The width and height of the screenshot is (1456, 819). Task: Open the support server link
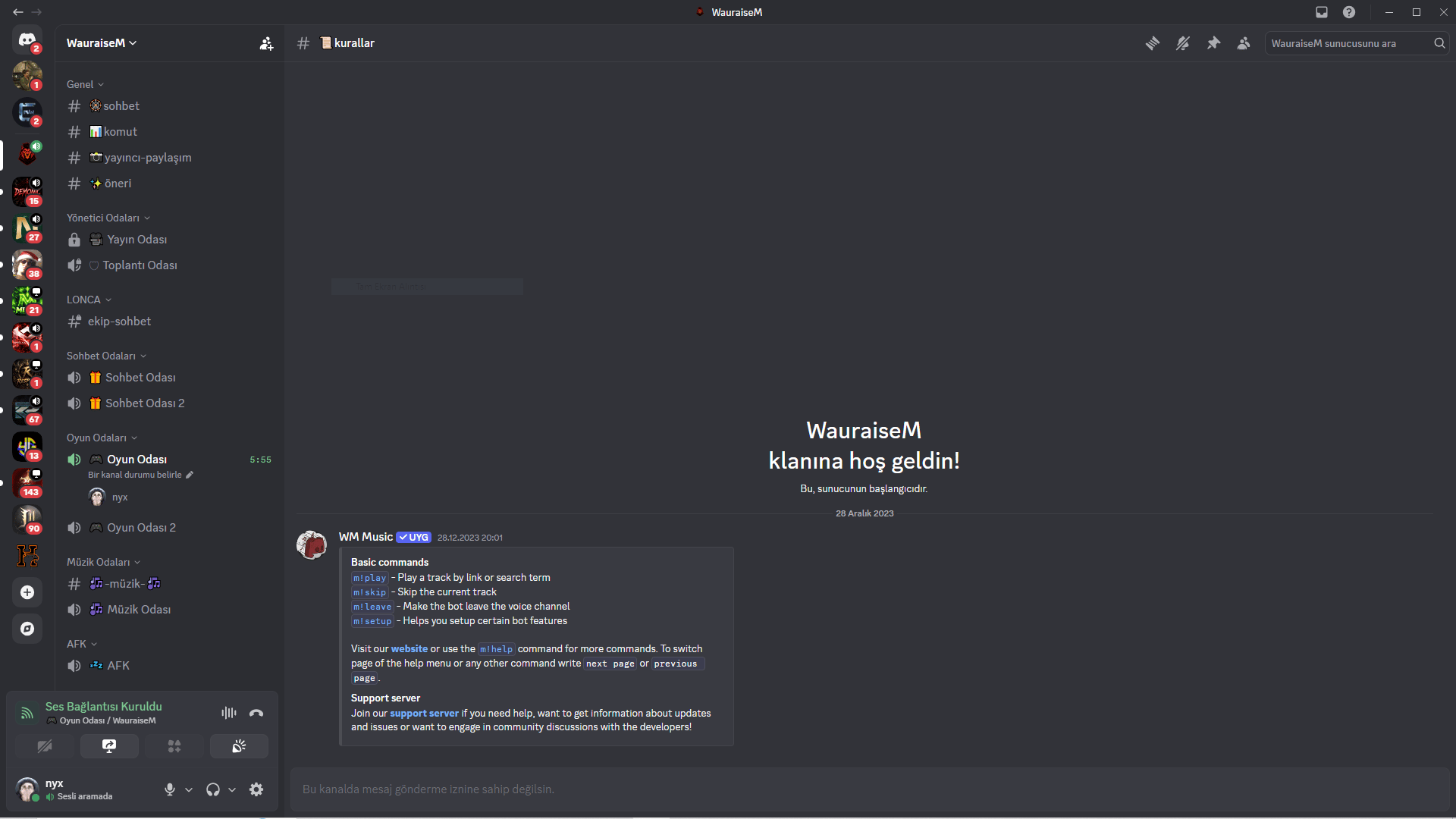coord(424,714)
